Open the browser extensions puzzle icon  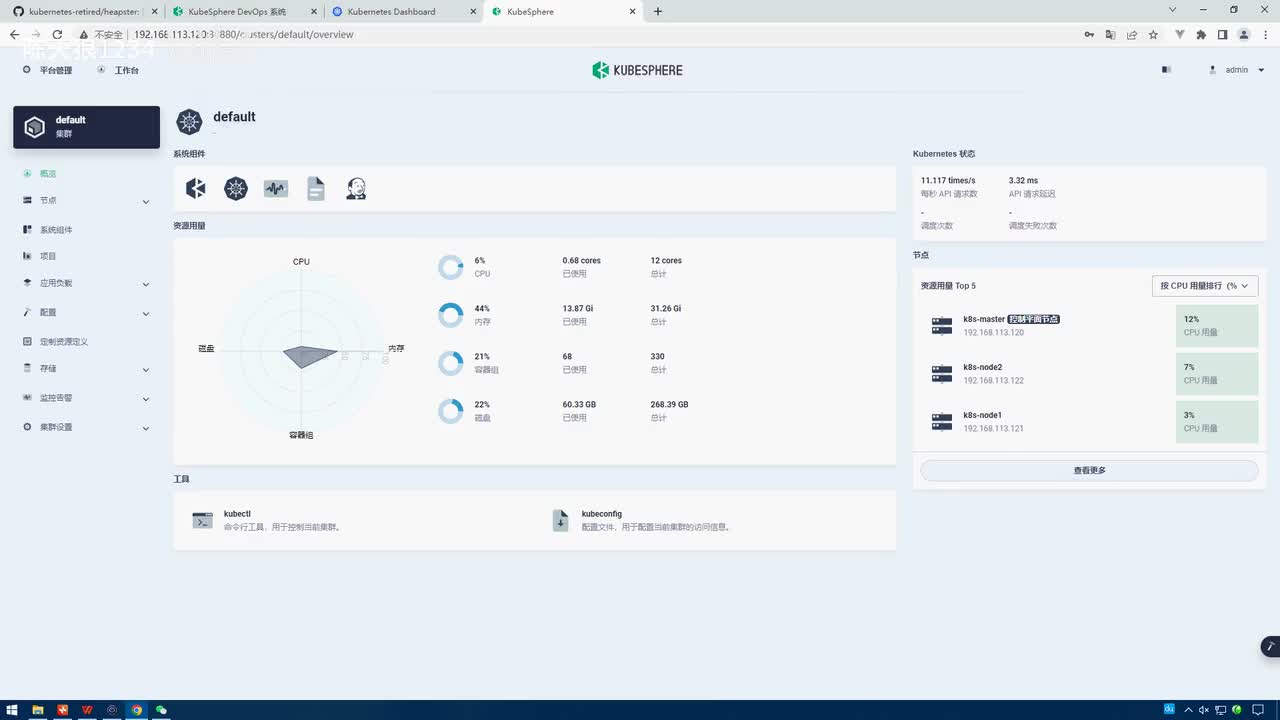point(1201,34)
